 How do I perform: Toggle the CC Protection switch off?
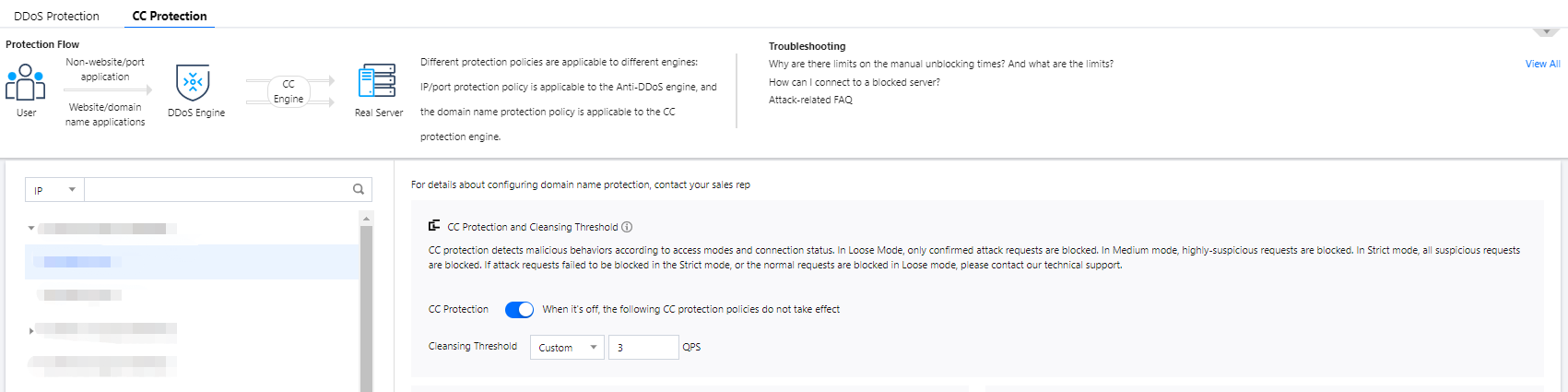point(519,310)
